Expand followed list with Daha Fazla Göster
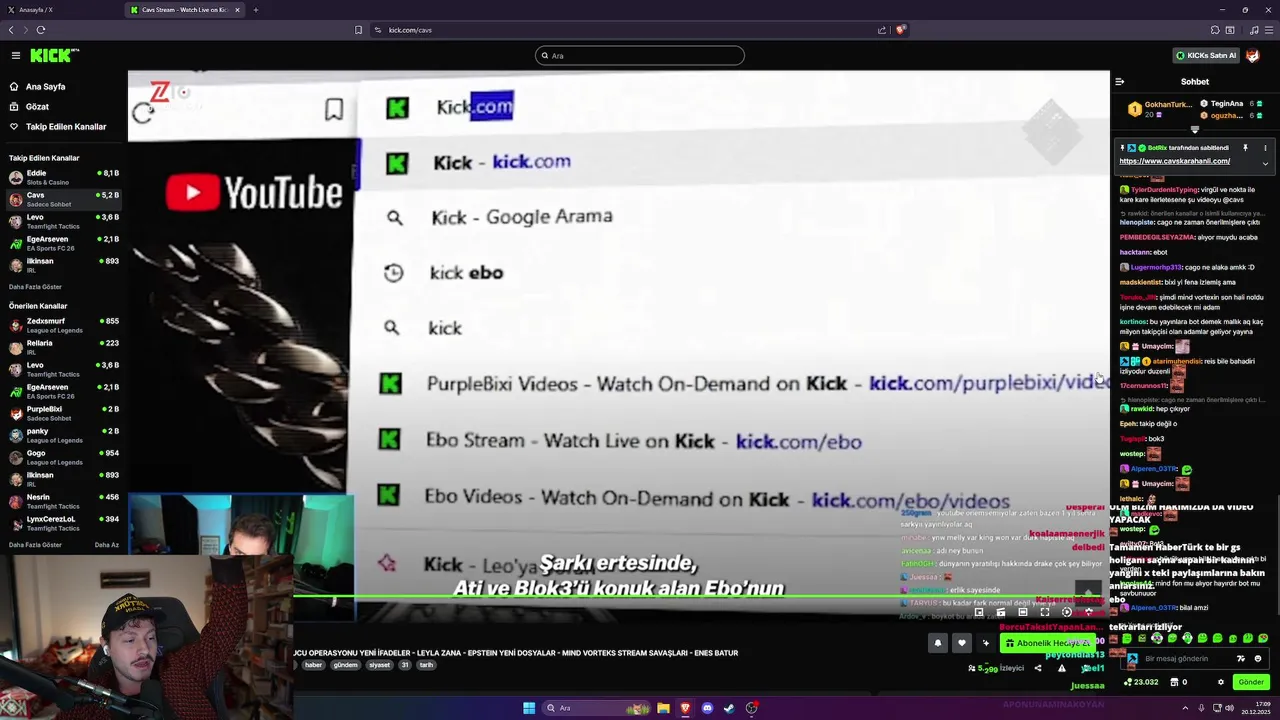Viewport: 1280px width, 720px height. 35,287
